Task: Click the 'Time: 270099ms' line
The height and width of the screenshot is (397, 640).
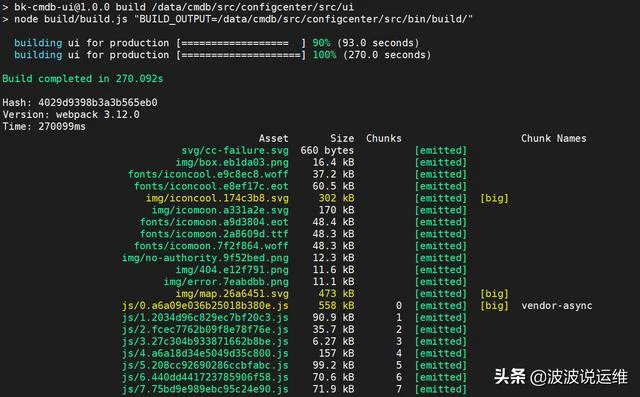Action: click(x=44, y=126)
